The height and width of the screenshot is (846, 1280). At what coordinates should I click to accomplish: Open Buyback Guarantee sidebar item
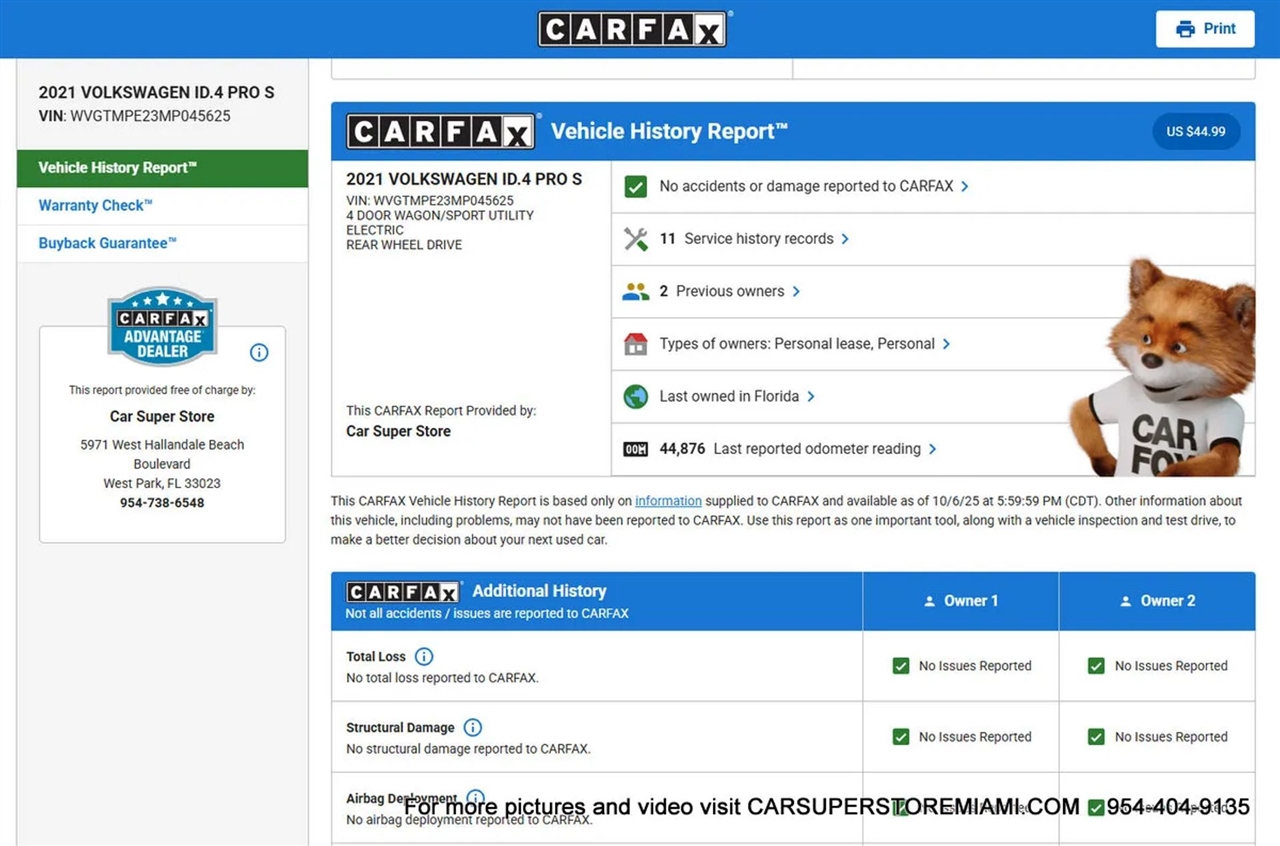coord(107,244)
